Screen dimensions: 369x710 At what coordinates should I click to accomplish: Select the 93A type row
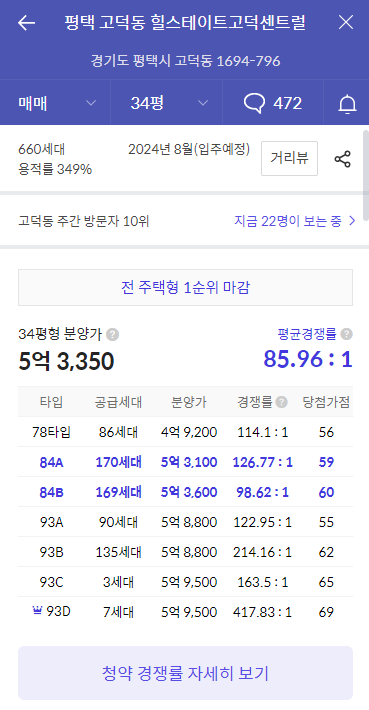[x=185, y=522]
